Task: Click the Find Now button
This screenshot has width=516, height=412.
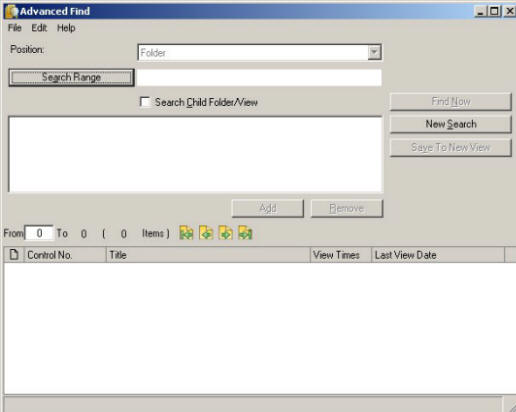Action: point(451,101)
